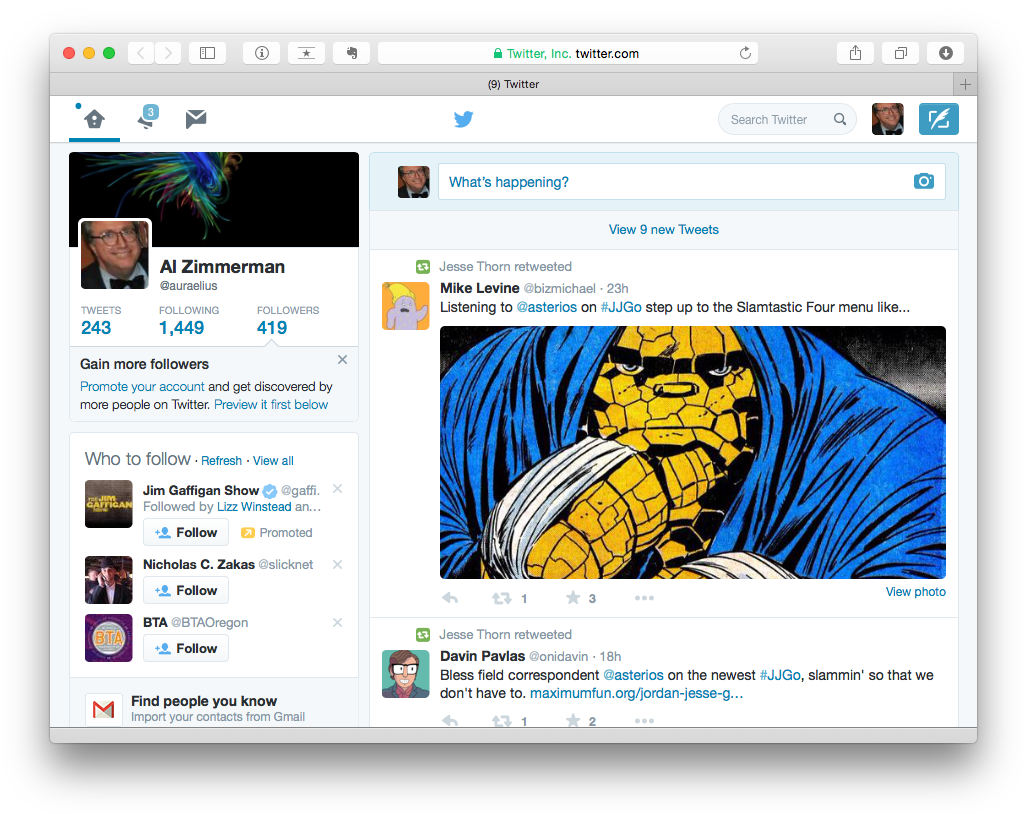Image resolution: width=1036 pixels, height=814 pixels.
Task: Follow BTA @BTAOregon
Action: [186, 648]
